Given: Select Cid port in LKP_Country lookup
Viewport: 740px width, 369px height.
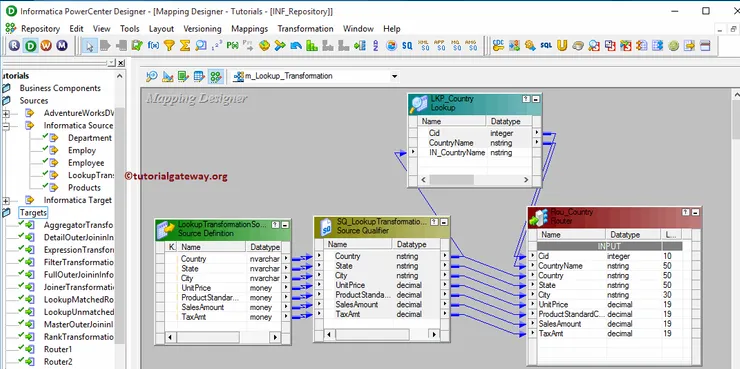Looking at the screenshot, I should (434, 133).
